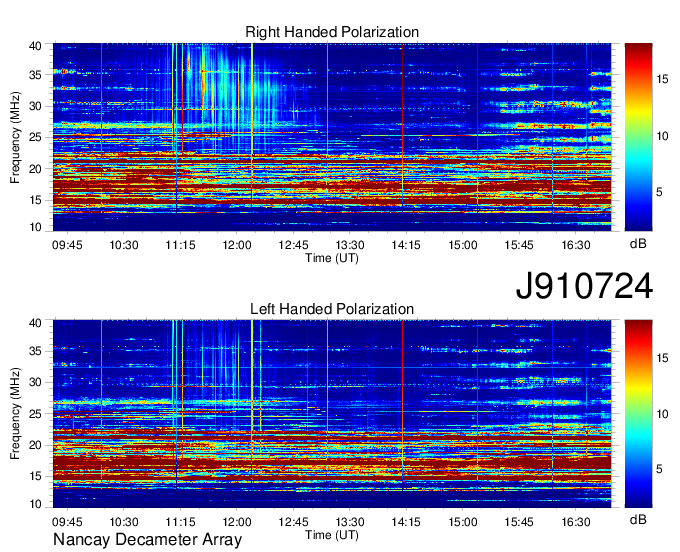Click the 10 MHz tick of Right Handed plot

pyautogui.click(x=36, y=227)
